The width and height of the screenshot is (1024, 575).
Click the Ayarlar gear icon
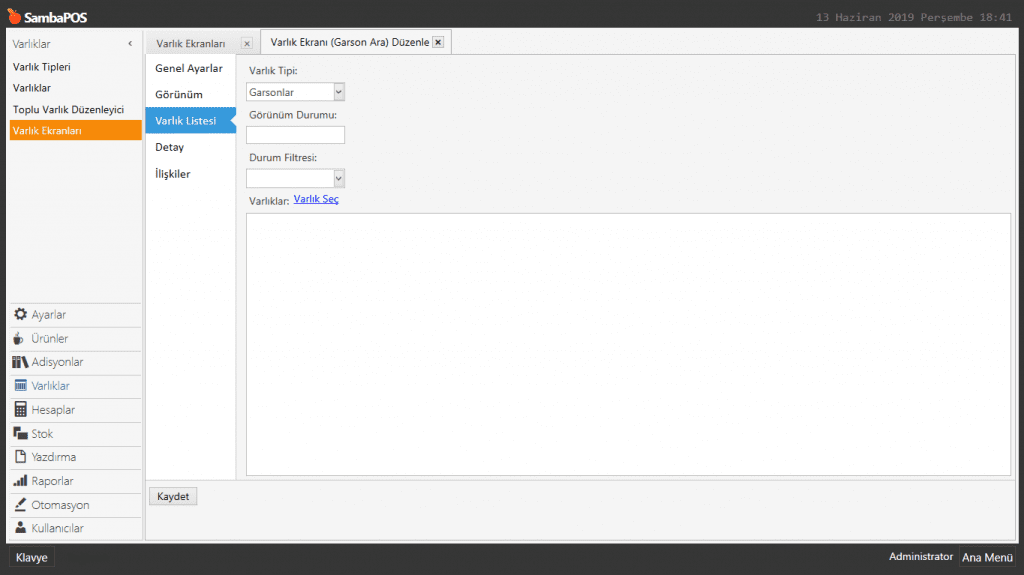(x=20, y=315)
